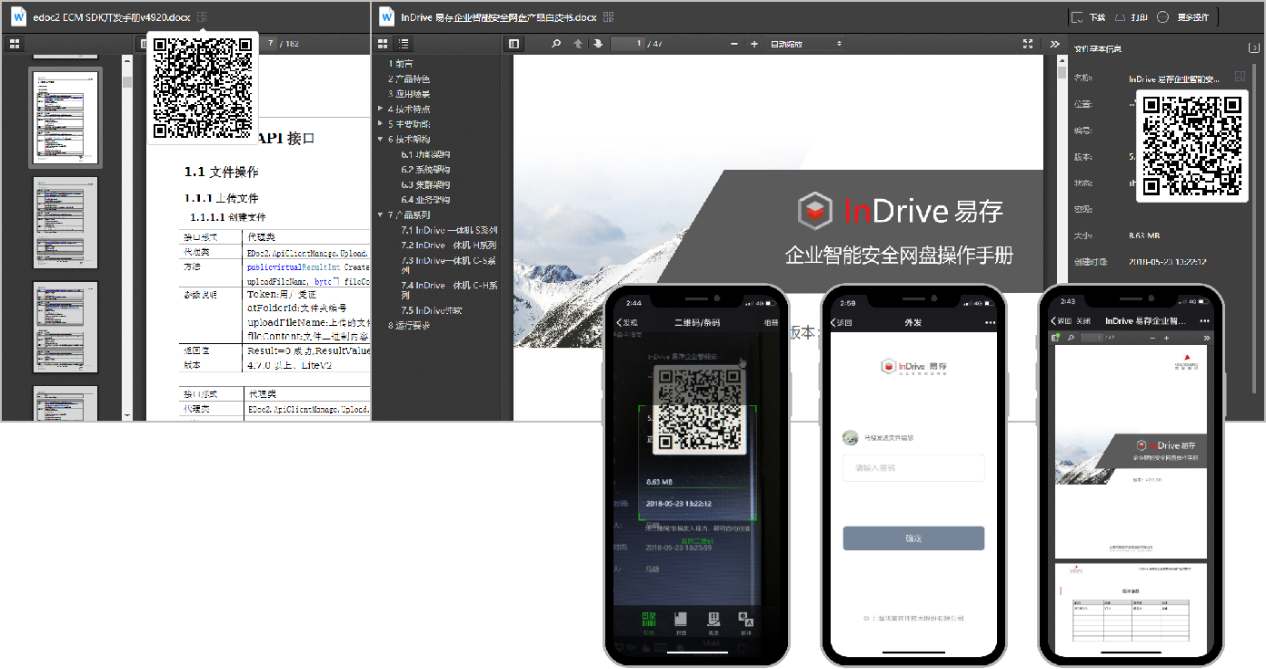The height and width of the screenshot is (669, 1266).
Task: Tap the three-dot menu on InDrive preview phone
Action: (x=1207, y=320)
